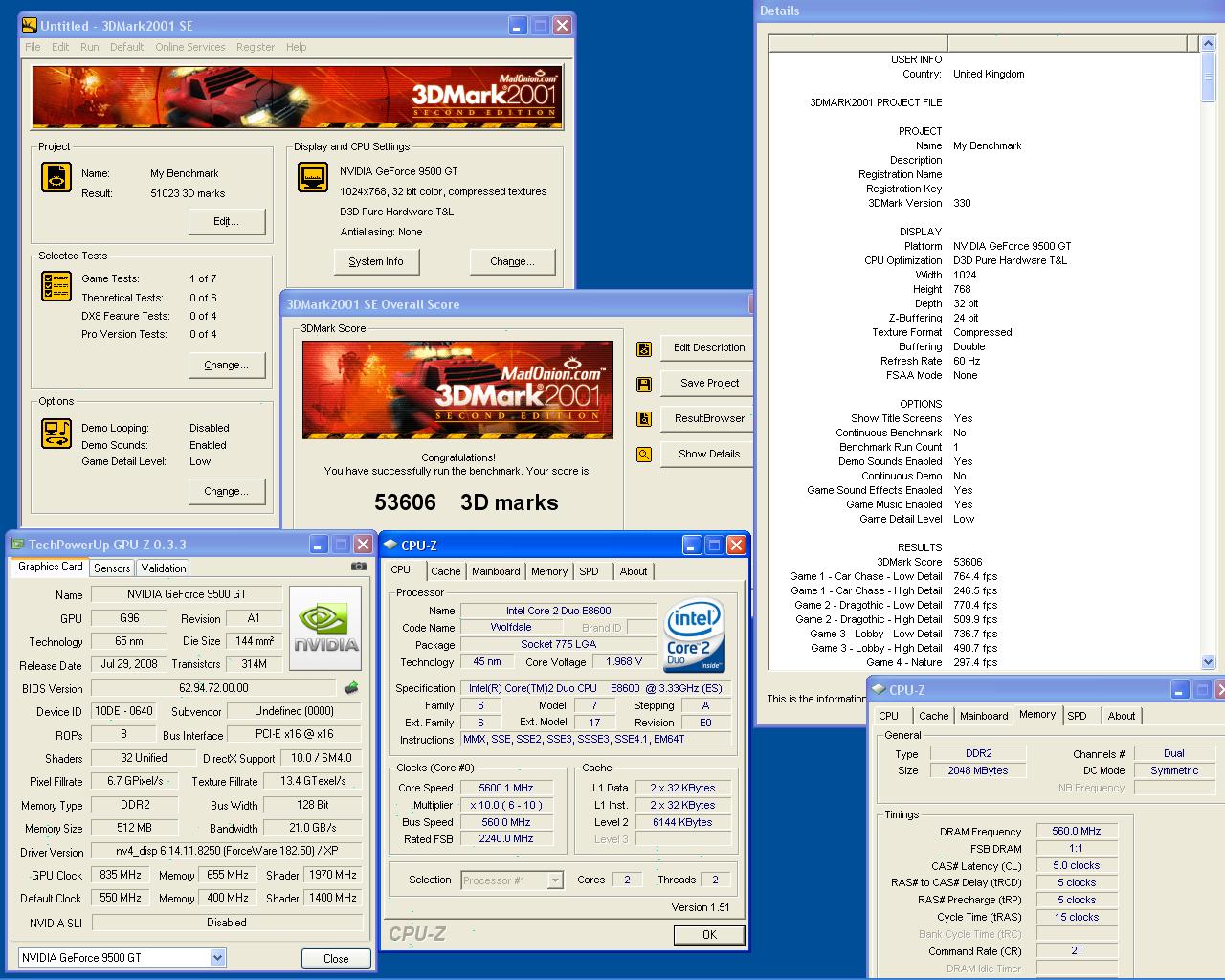Screen dimensions: 1225x980
Task: Click the Intel Core 2 Duo logo
Action: [694, 635]
